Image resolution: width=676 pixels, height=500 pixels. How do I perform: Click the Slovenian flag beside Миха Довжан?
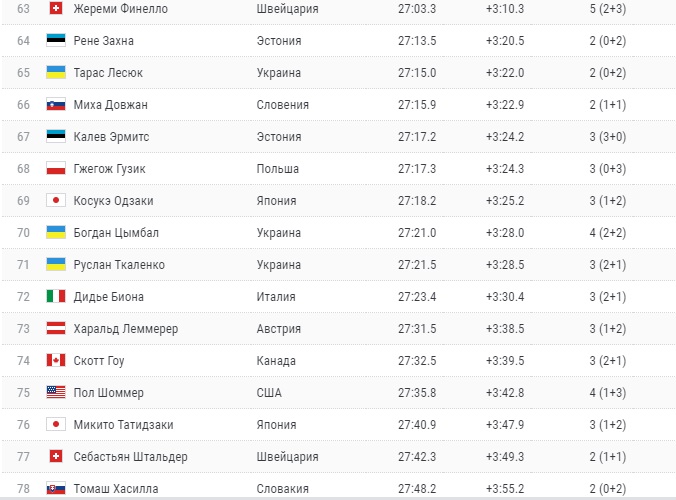coord(56,105)
